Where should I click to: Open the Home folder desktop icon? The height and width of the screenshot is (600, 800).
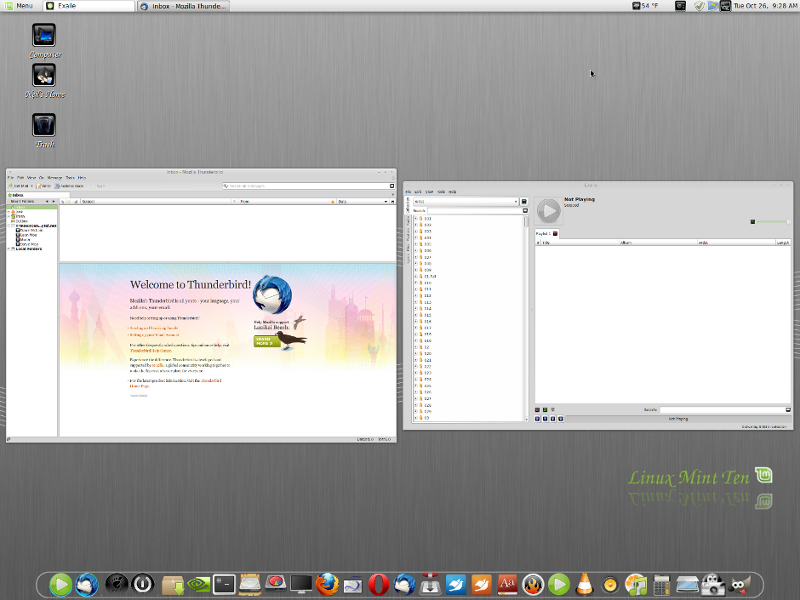click(44, 76)
